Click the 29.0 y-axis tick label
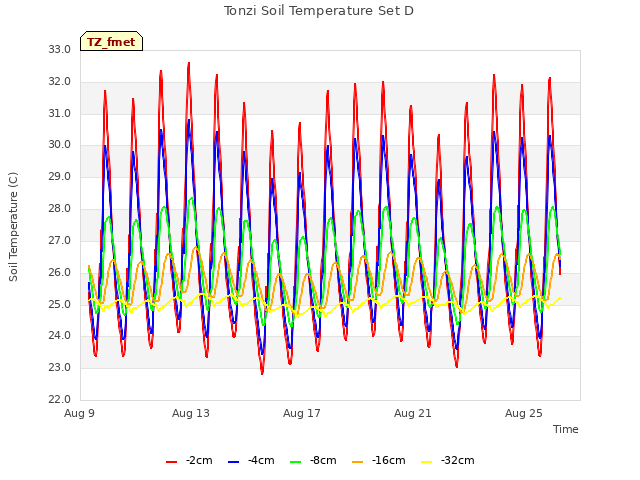640x480 pixels. 60,176
